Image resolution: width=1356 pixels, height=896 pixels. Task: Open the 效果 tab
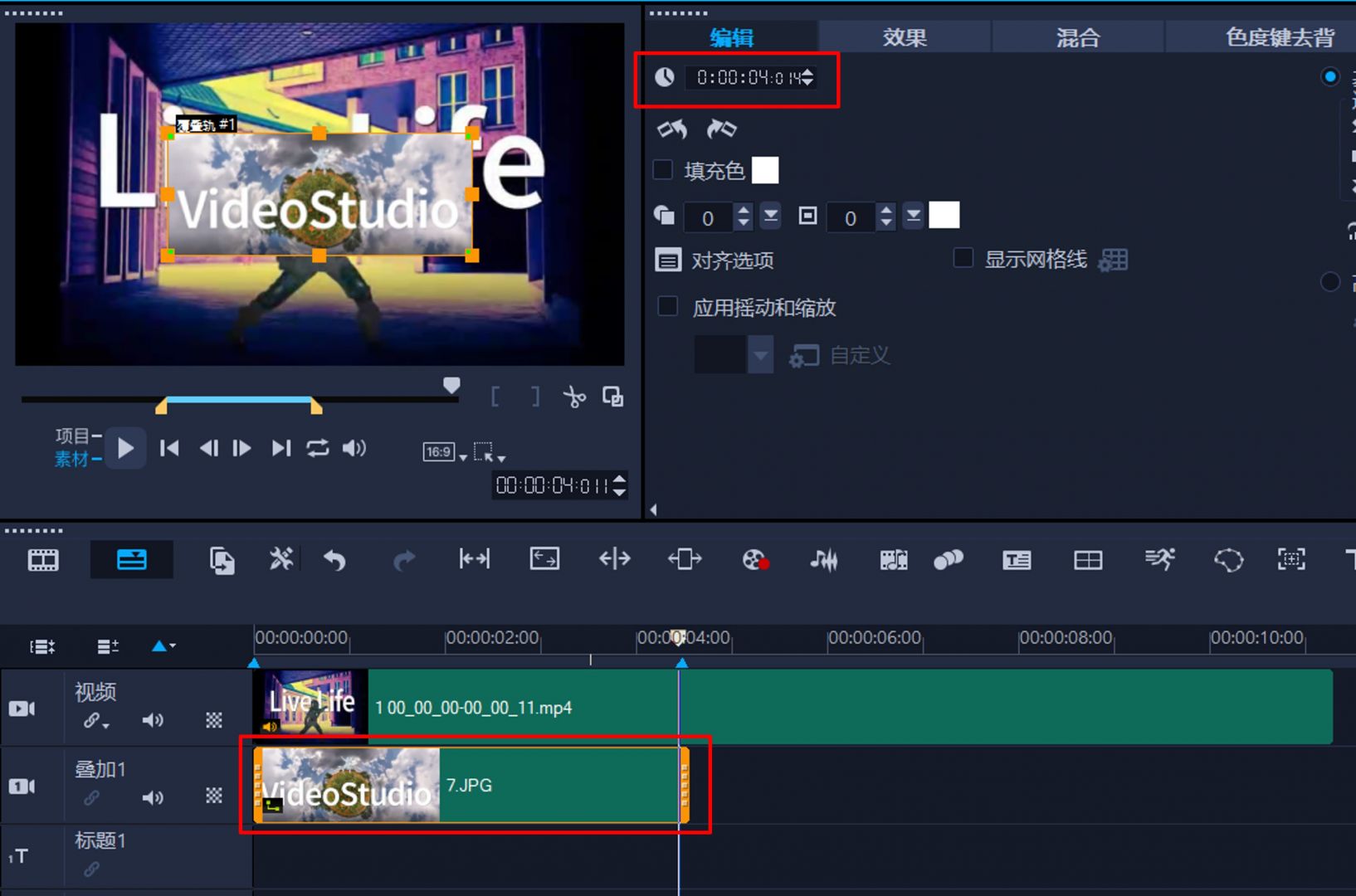tap(905, 37)
